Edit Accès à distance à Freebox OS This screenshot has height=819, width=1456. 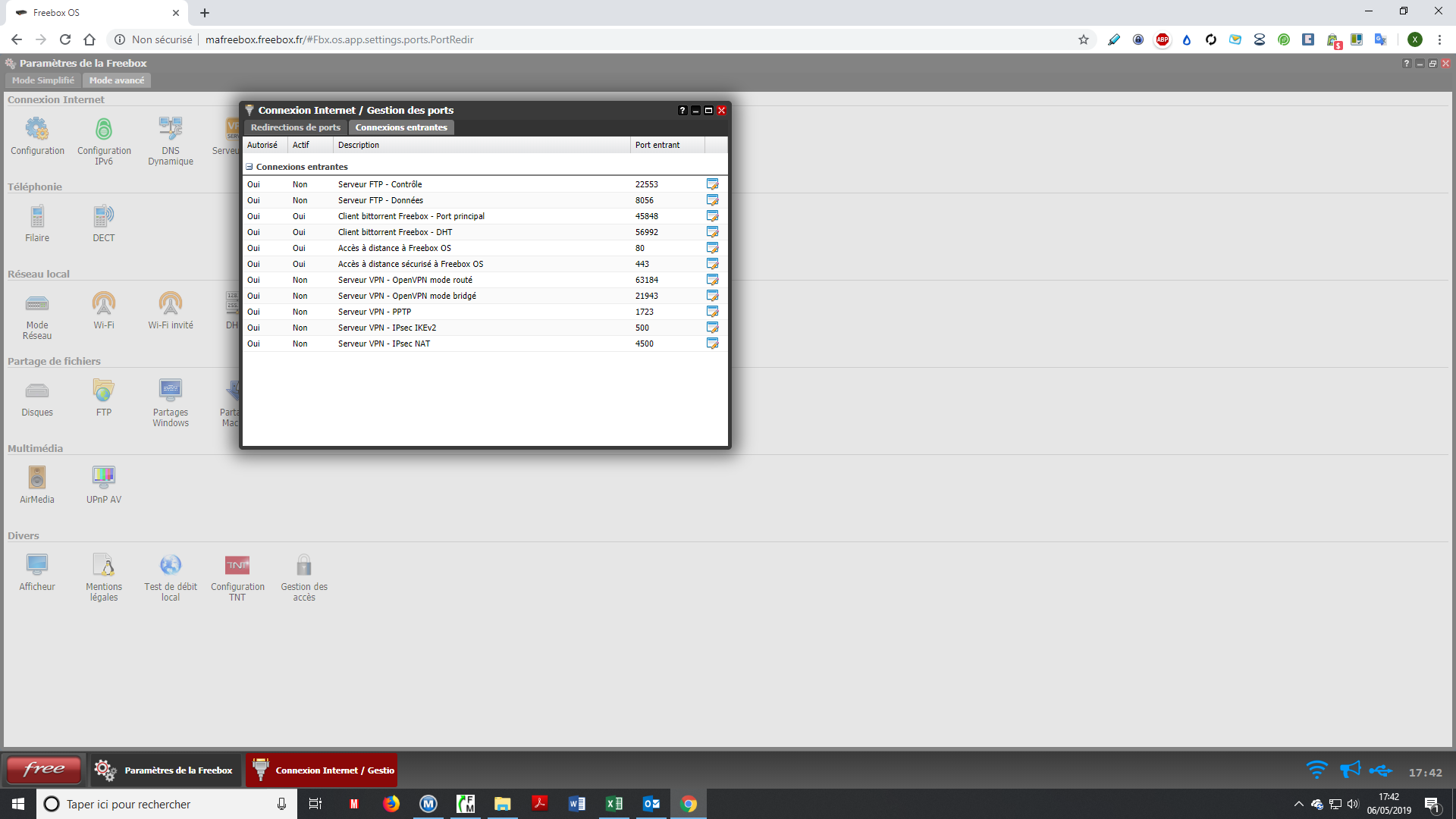[712, 248]
